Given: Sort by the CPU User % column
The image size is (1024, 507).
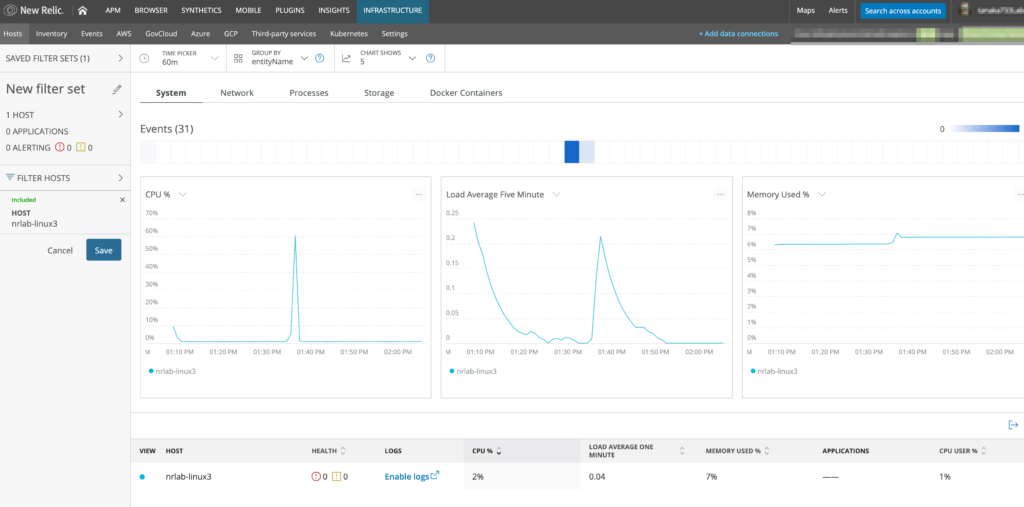Looking at the screenshot, I should pos(963,451).
